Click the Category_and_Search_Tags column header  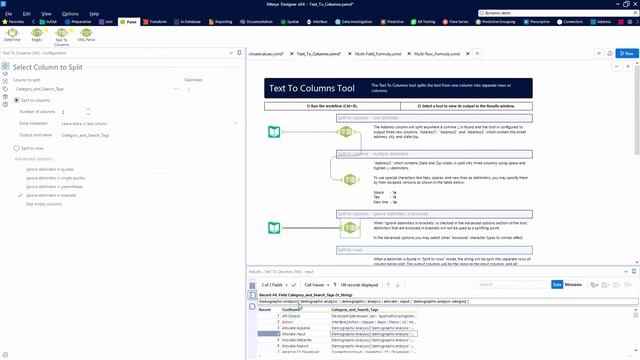(x=355, y=310)
